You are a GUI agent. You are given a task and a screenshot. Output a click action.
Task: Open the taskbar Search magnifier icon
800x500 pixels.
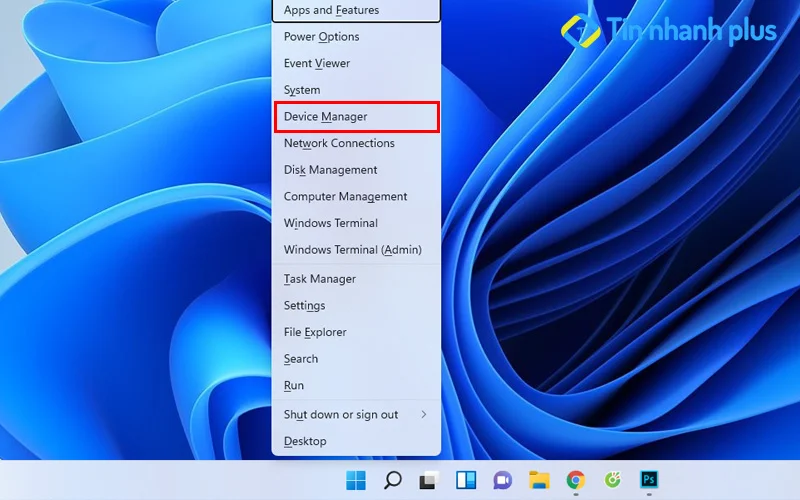[x=393, y=481]
